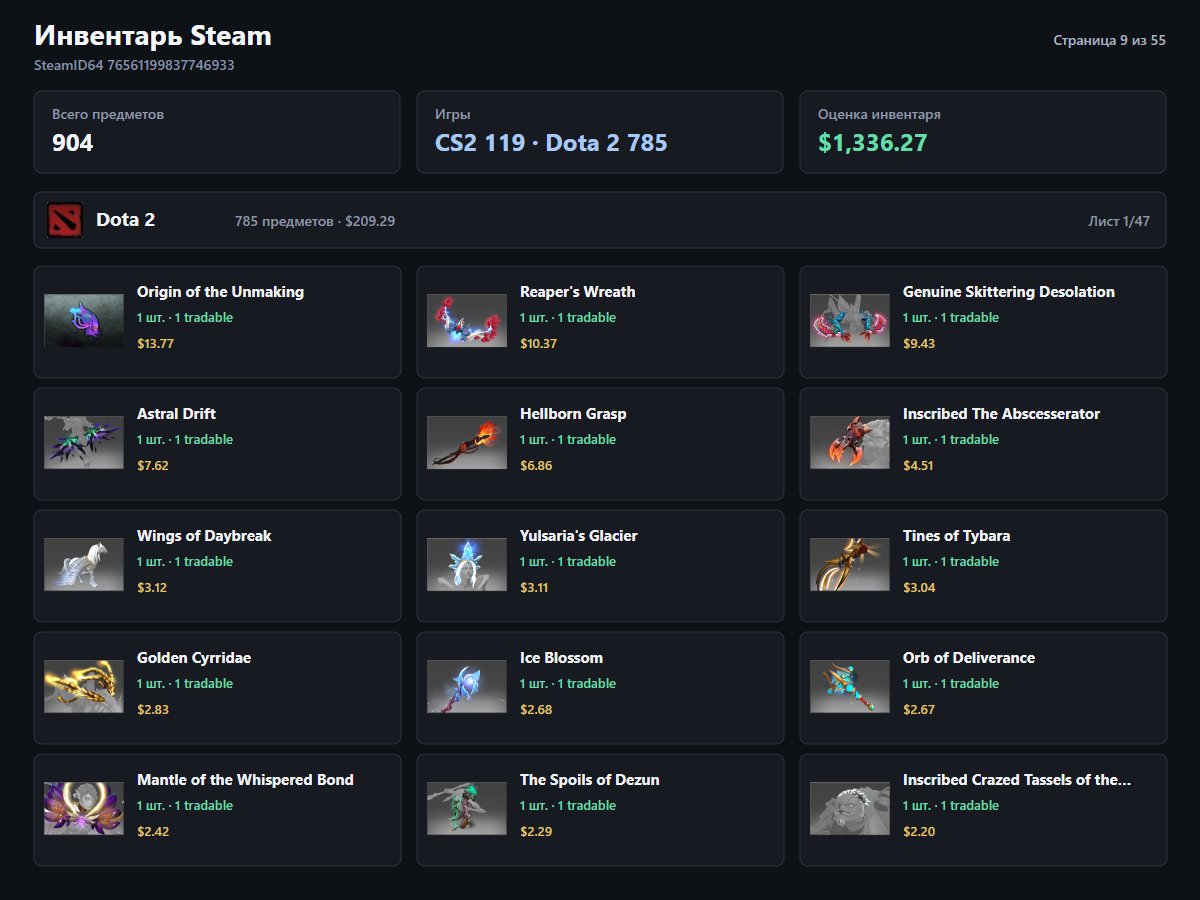Select the 904 total items count

(x=73, y=143)
